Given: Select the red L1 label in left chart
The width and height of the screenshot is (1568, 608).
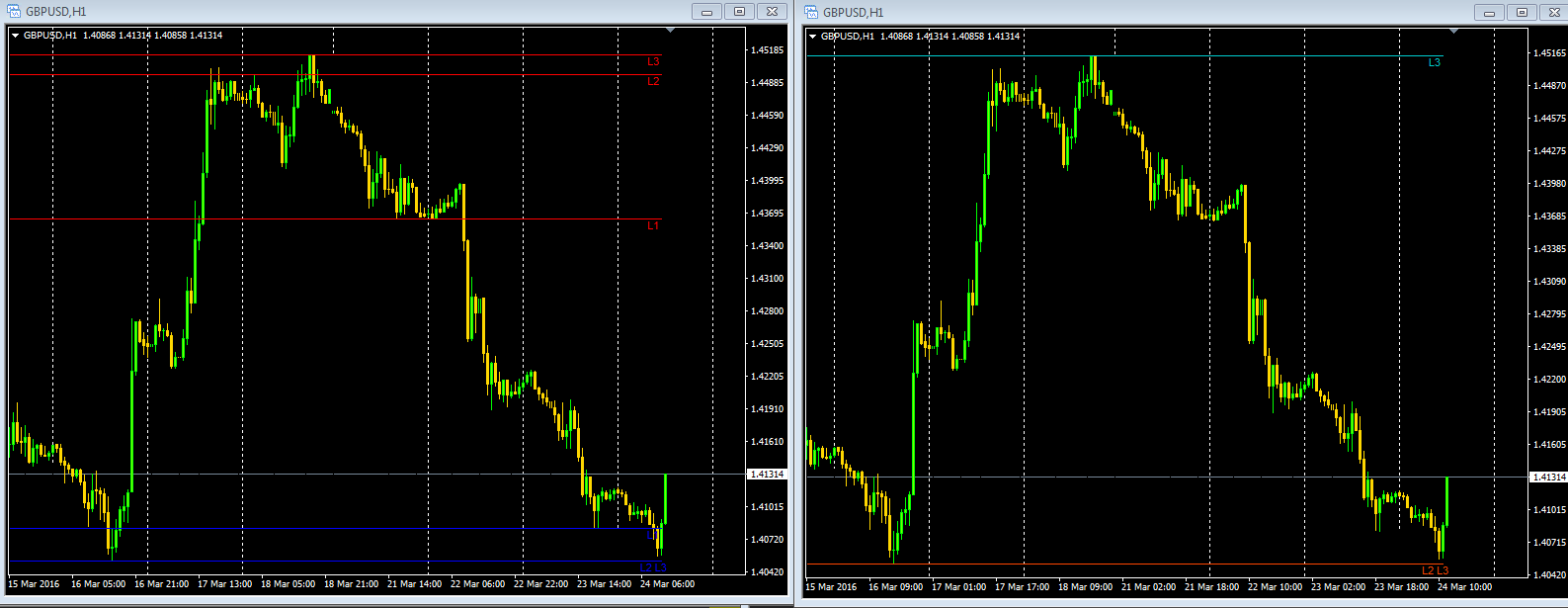Looking at the screenshot, I should point(653,226).
